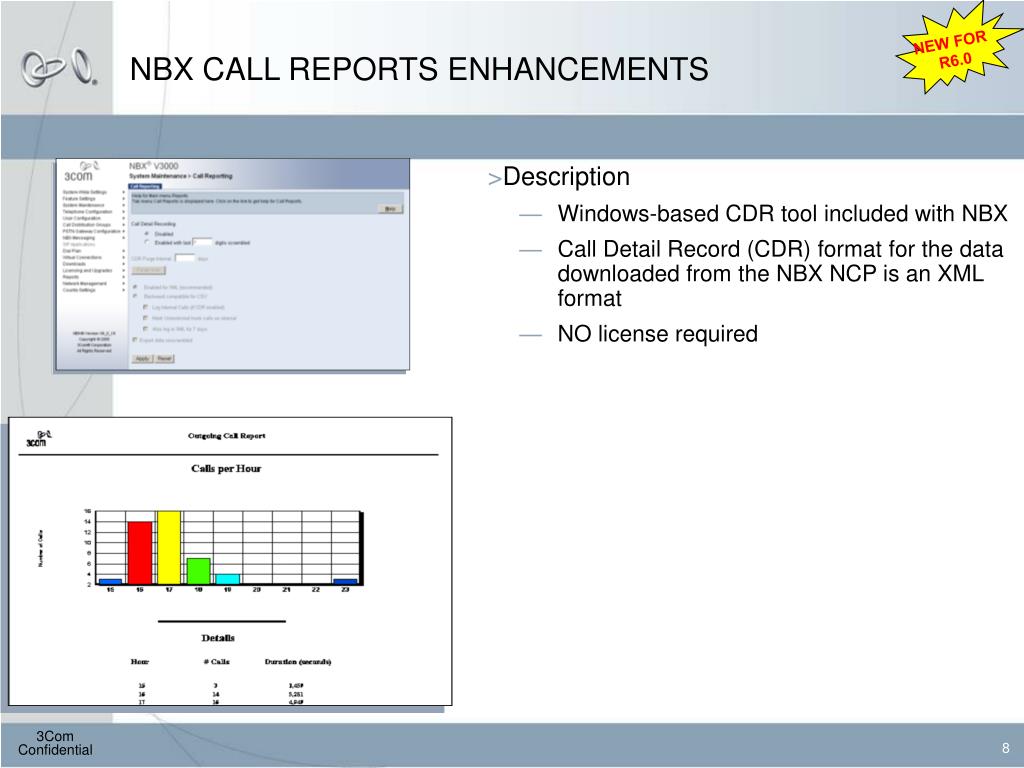This screenshot has height=768, width=1024.
Task: Click the button below CDR Purge Interval
Action: 148,270
